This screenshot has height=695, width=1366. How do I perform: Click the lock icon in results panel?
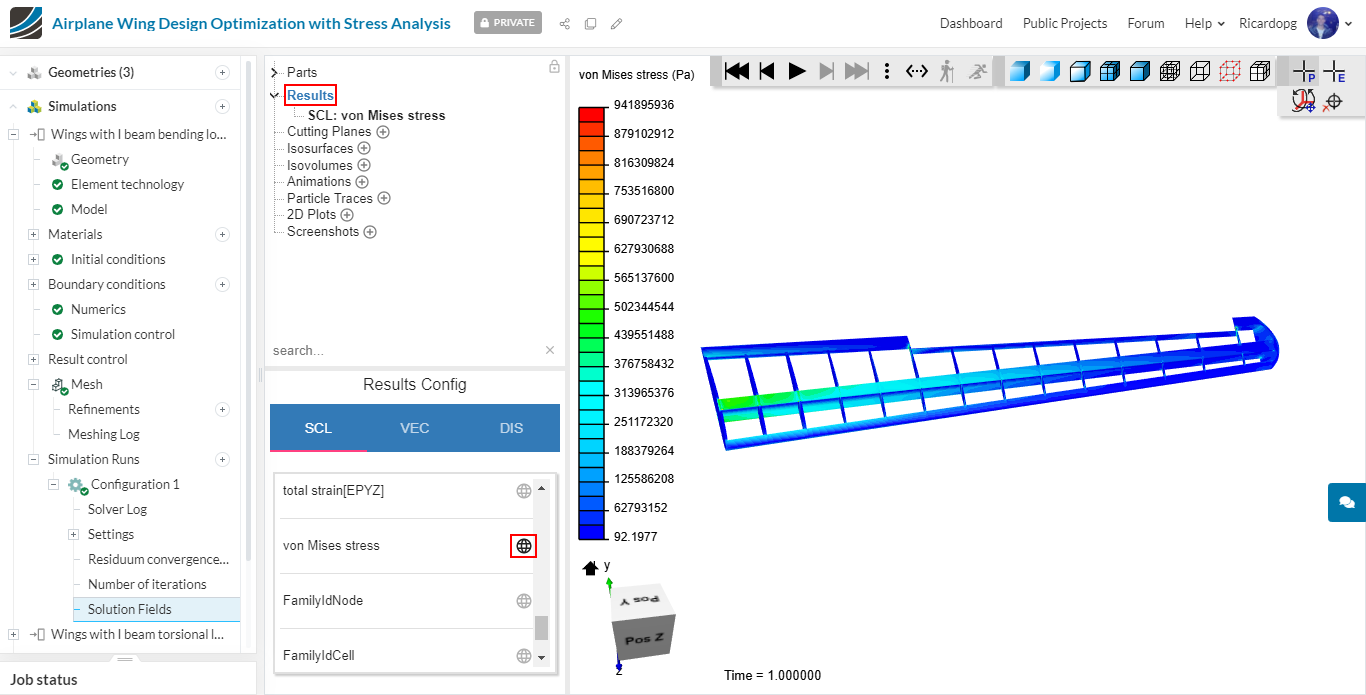pyautogui.click(x=554, y=67)
